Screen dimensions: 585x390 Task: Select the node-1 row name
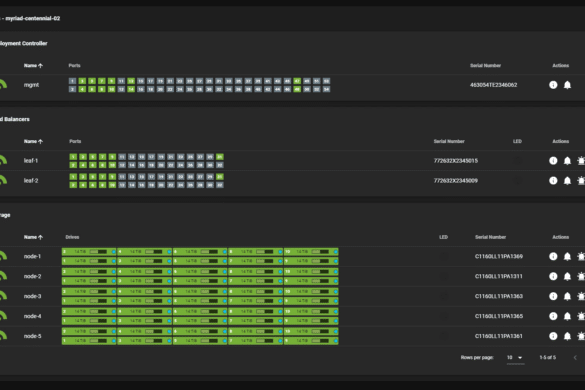(x=32, y=256)
